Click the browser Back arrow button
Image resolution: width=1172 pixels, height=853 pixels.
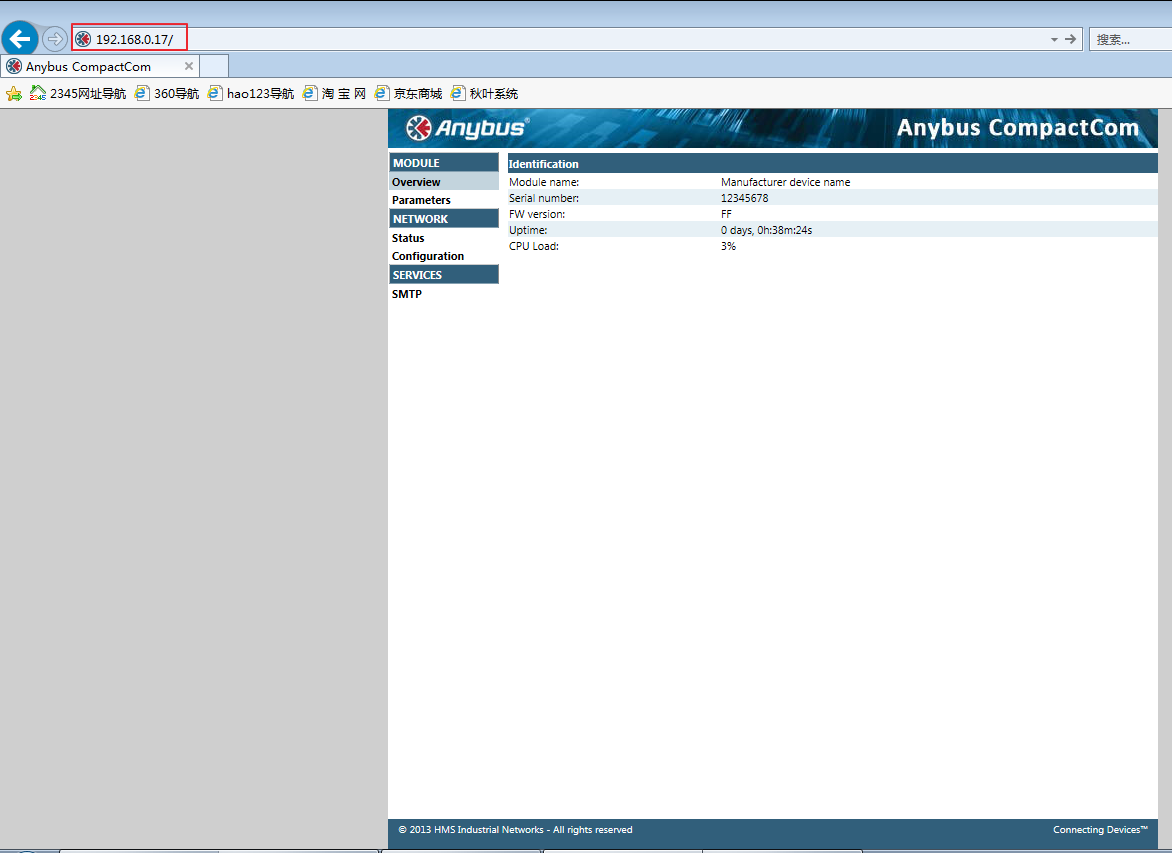coord(20,39)
